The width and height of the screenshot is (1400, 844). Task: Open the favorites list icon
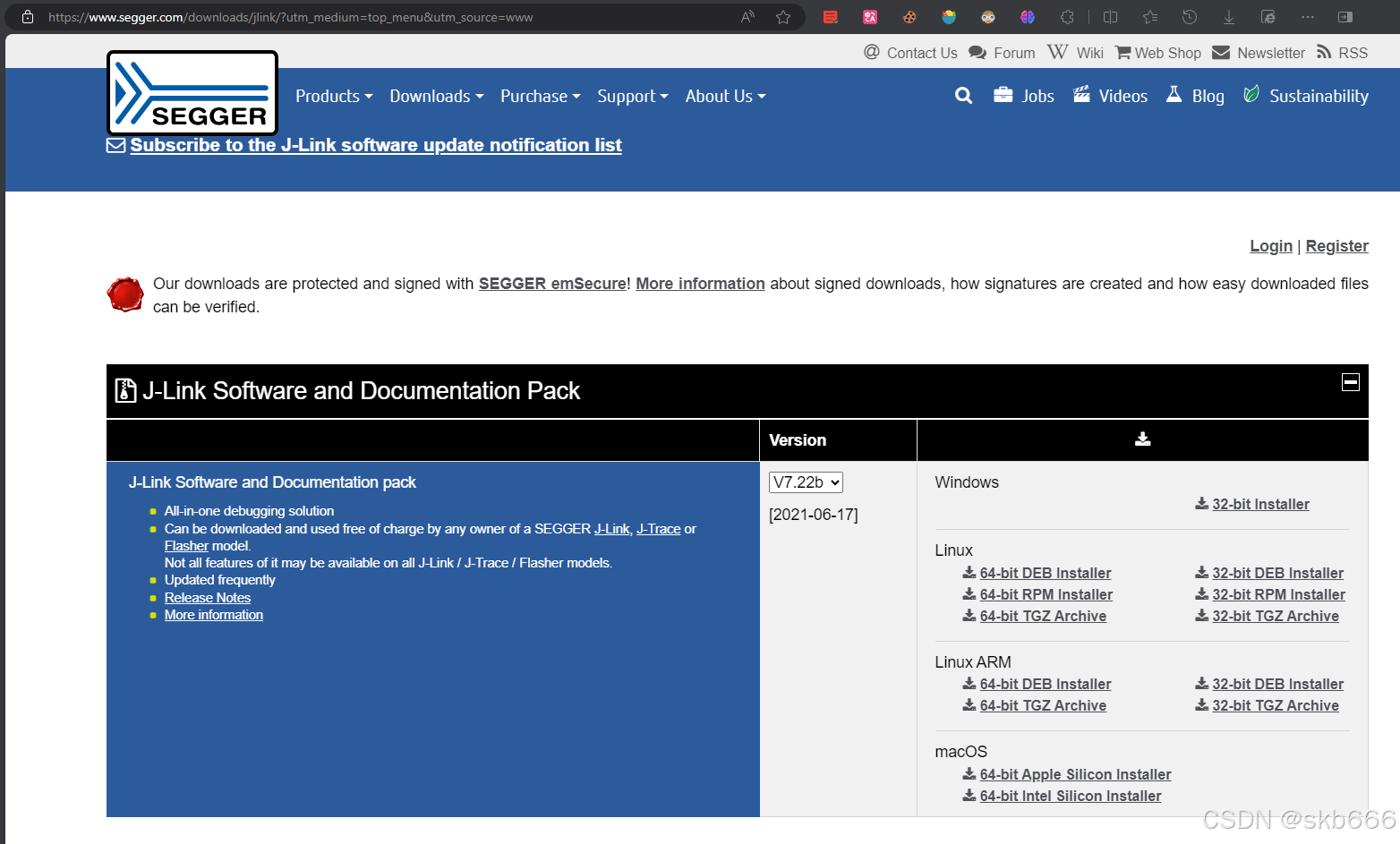[x=1150, y=17]
